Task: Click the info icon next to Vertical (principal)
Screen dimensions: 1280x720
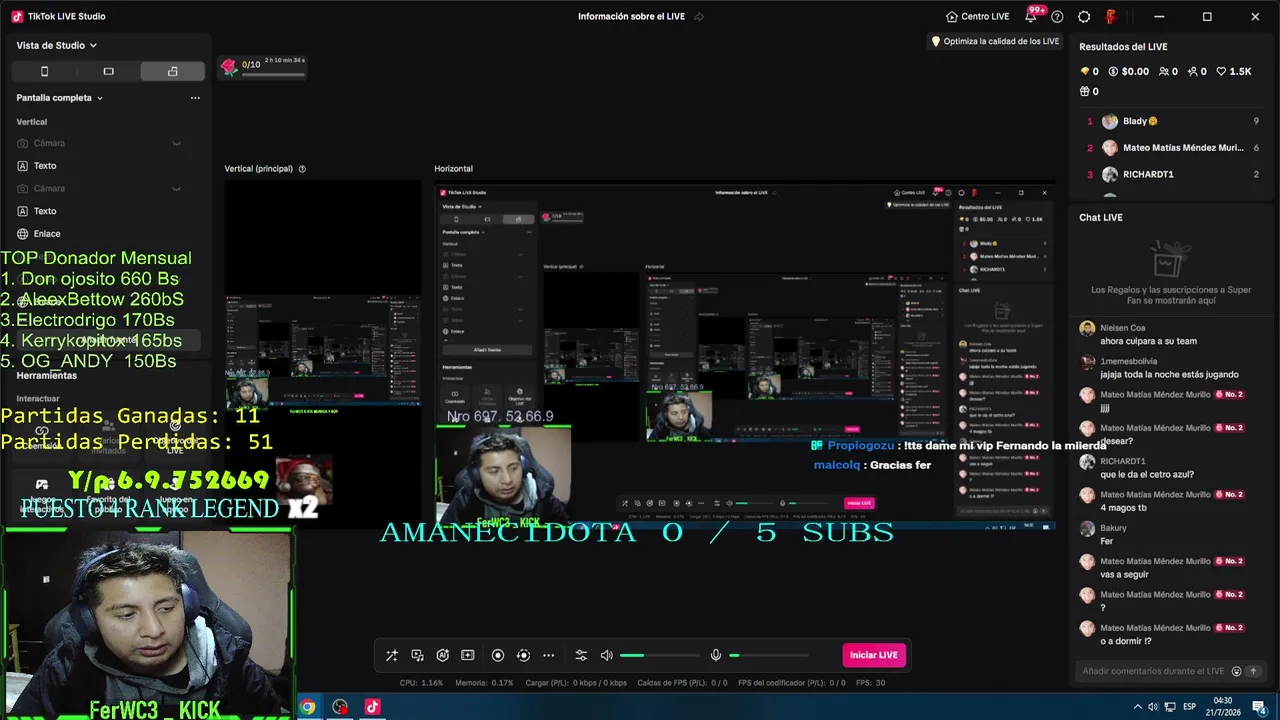Action: click(x=302, y=169)
